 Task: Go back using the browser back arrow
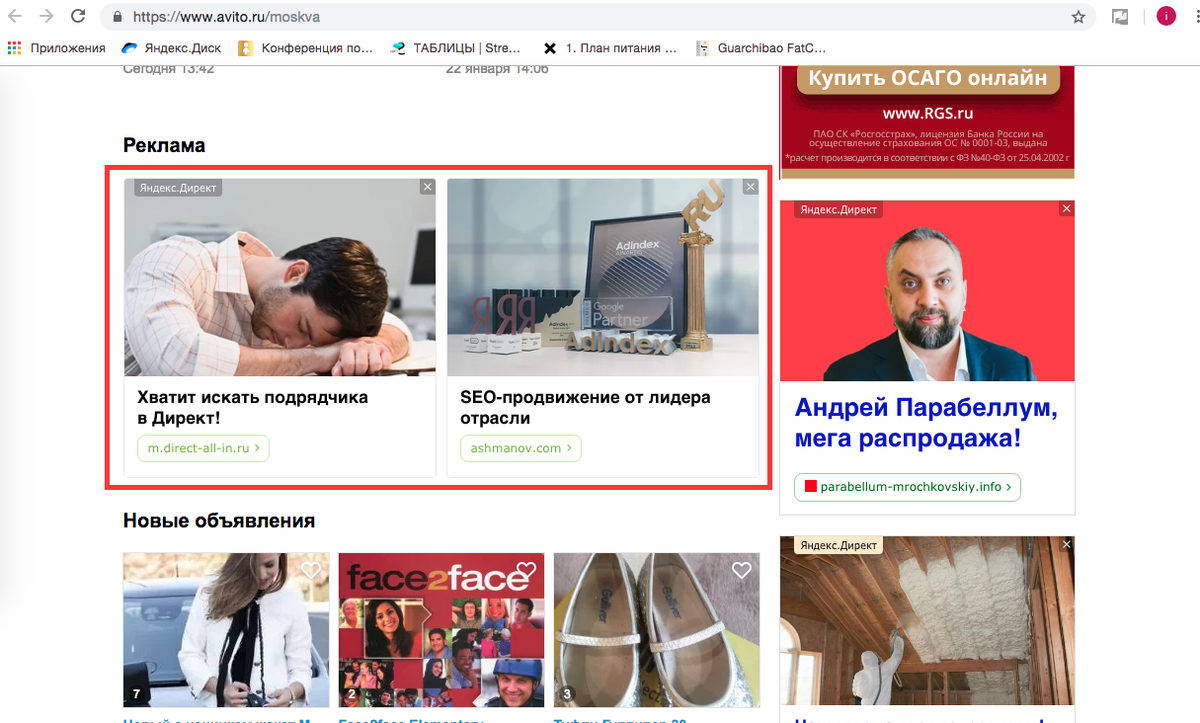click(x=15, y=17)
